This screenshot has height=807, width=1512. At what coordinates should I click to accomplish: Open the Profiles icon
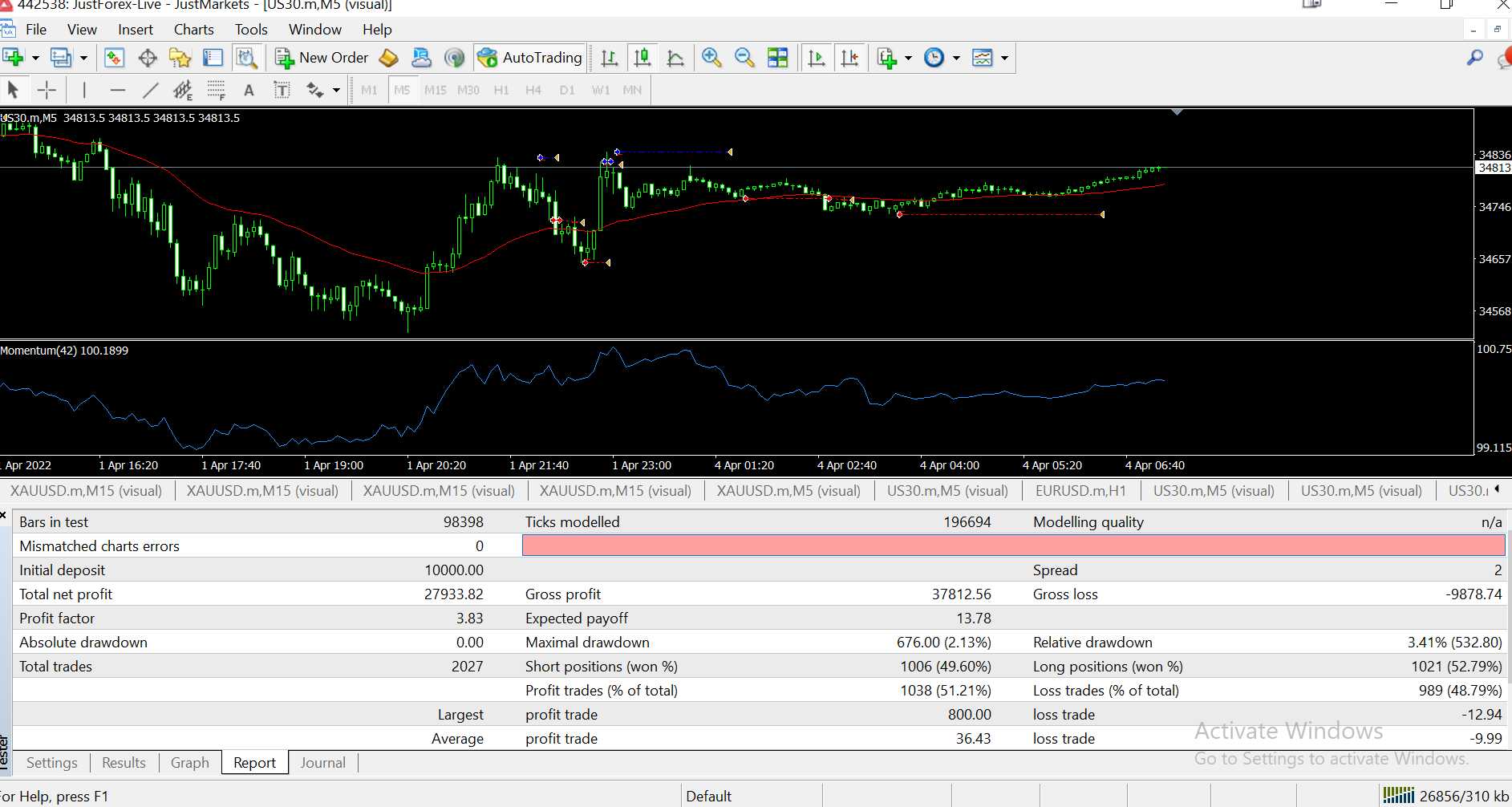[x=60, y=58]
